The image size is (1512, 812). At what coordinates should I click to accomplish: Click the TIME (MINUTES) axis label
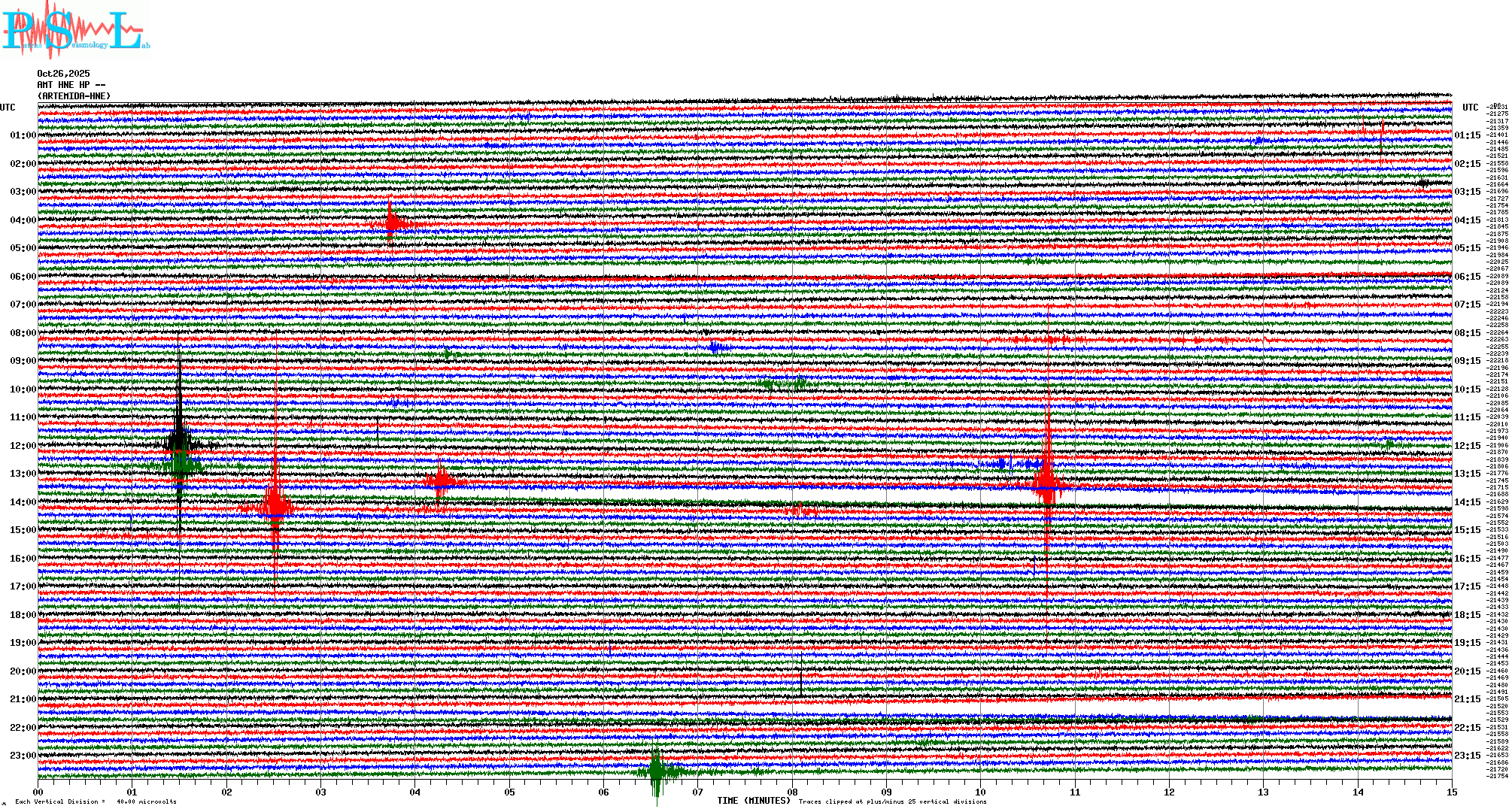[754, 801]
